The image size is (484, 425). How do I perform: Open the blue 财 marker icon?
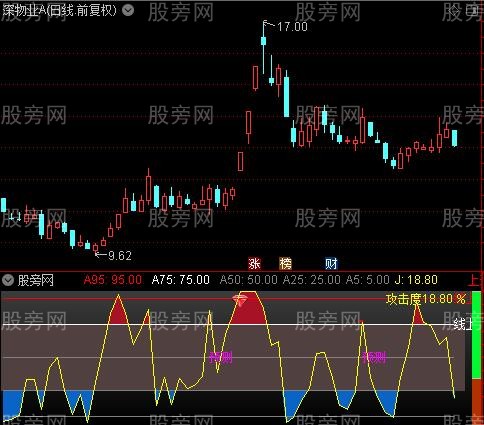(x=331, y=264)
